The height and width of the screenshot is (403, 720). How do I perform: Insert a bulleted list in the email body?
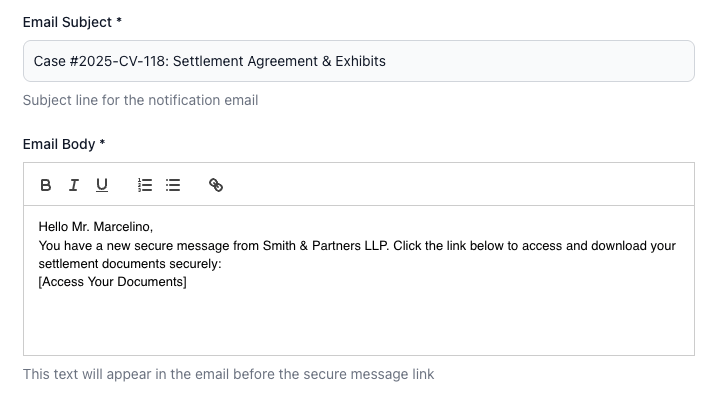pyautogui.click(x=173, y=185)
